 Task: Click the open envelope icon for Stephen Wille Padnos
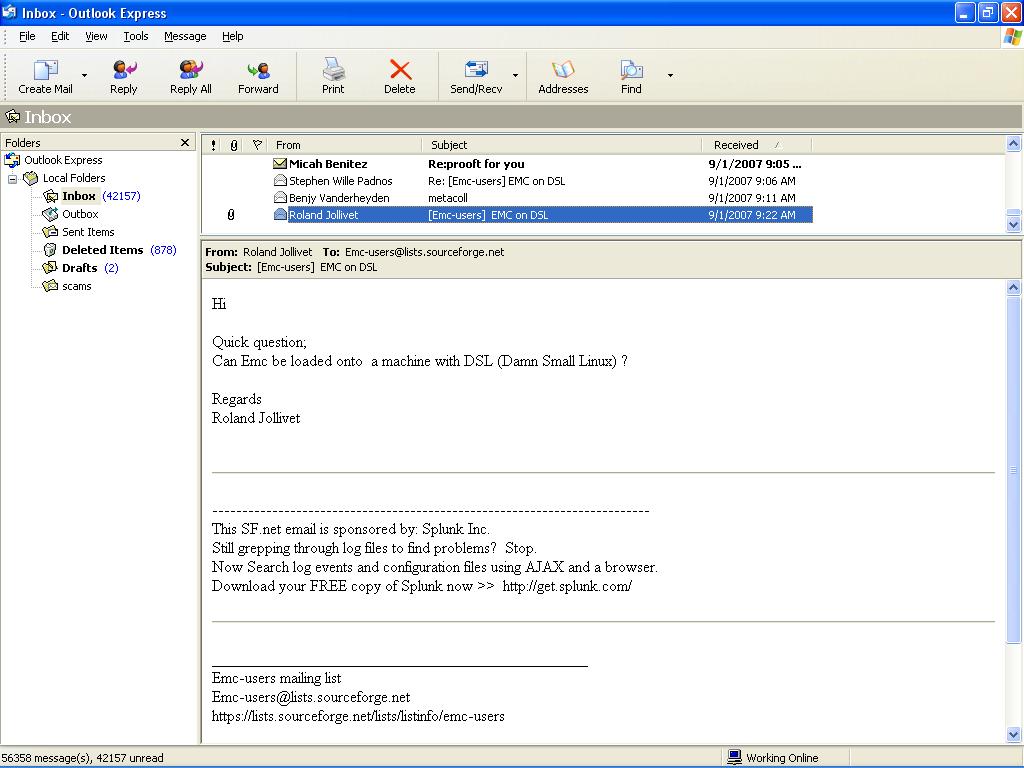tap(280, 180)
